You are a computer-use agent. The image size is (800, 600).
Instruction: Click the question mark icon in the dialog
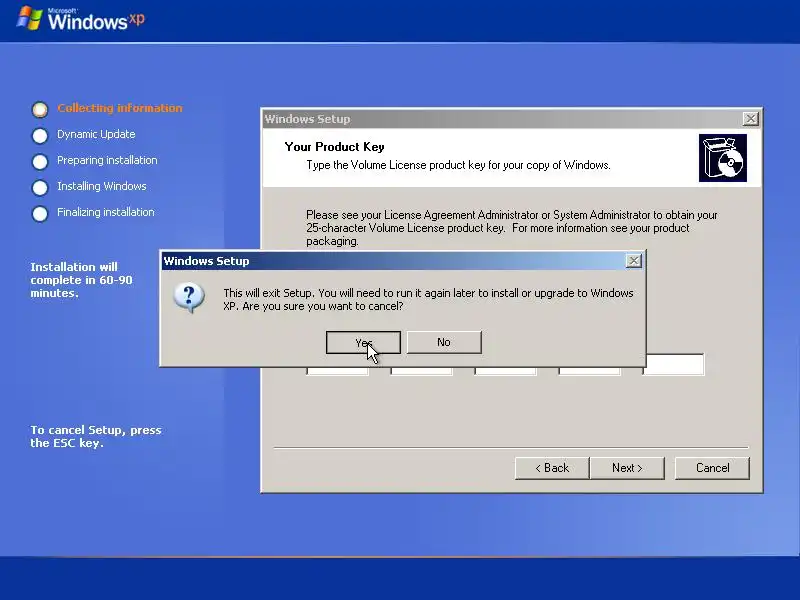pos(189,297)
